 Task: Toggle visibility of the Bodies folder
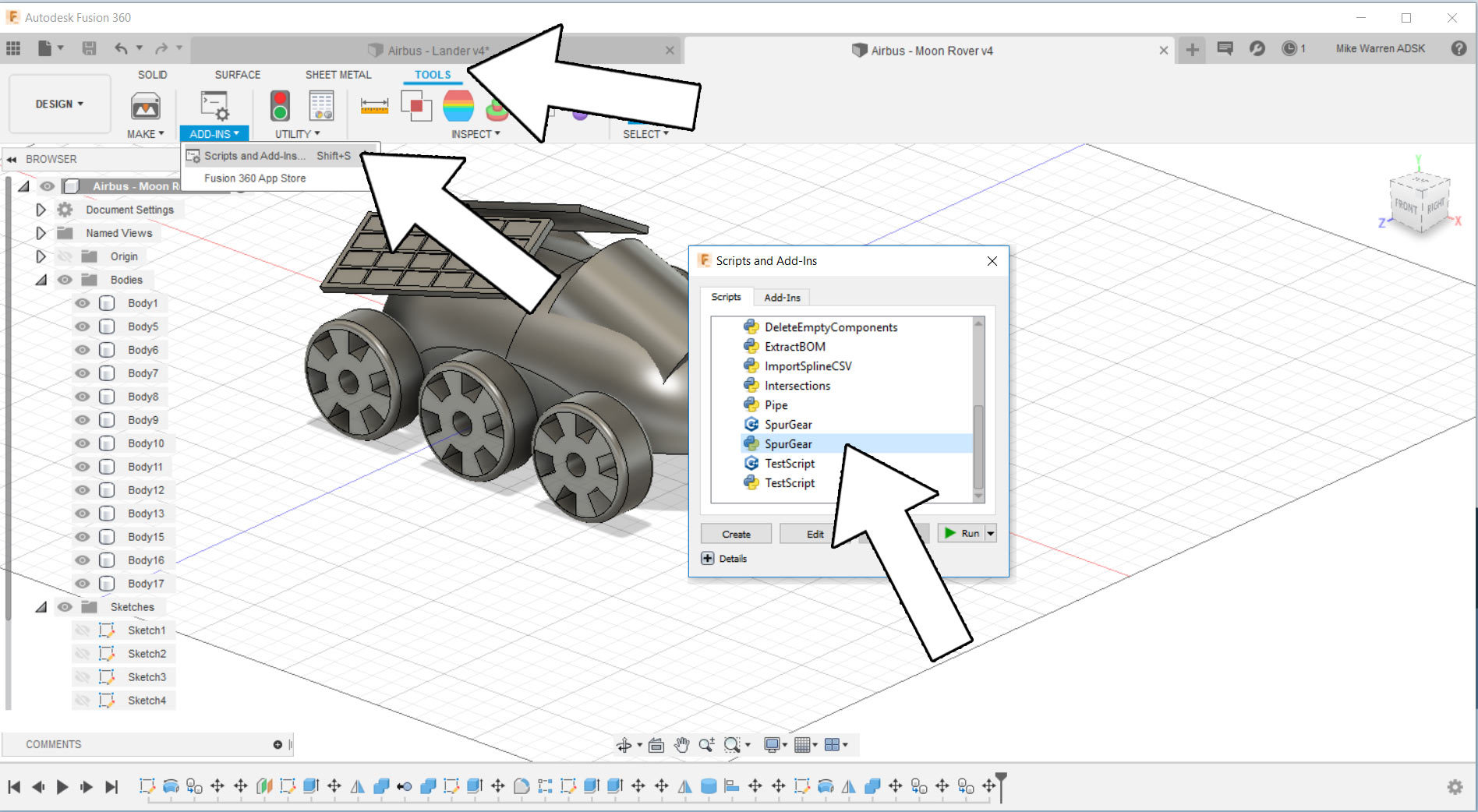click(65, 280)
